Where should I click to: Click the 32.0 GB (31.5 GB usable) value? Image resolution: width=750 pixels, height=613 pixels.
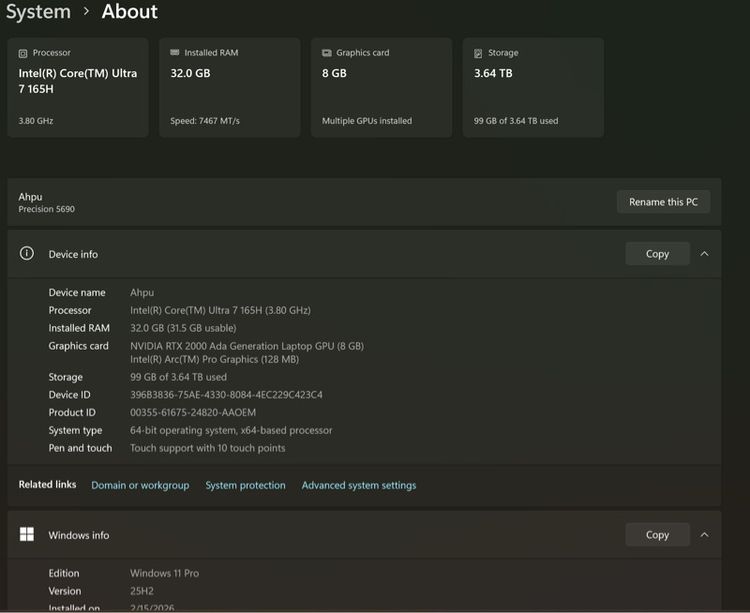tap(183, 328)
